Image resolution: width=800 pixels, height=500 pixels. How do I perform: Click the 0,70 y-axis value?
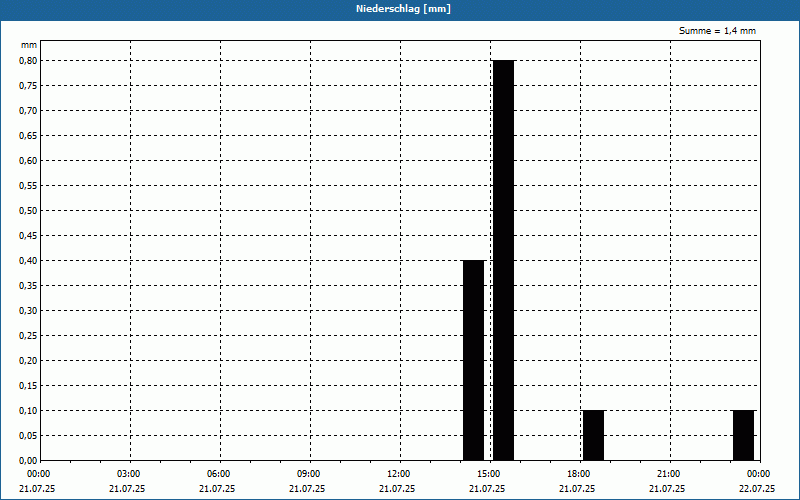coord(28,111)
